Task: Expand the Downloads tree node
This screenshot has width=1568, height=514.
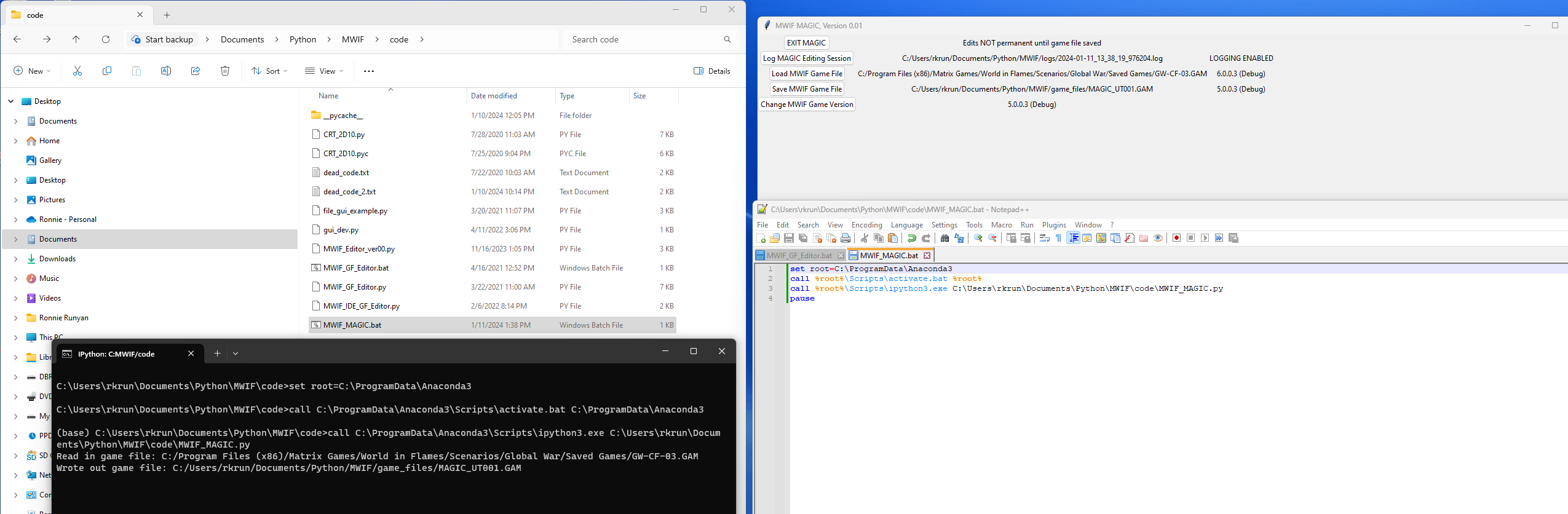Action: click(16, 259)
